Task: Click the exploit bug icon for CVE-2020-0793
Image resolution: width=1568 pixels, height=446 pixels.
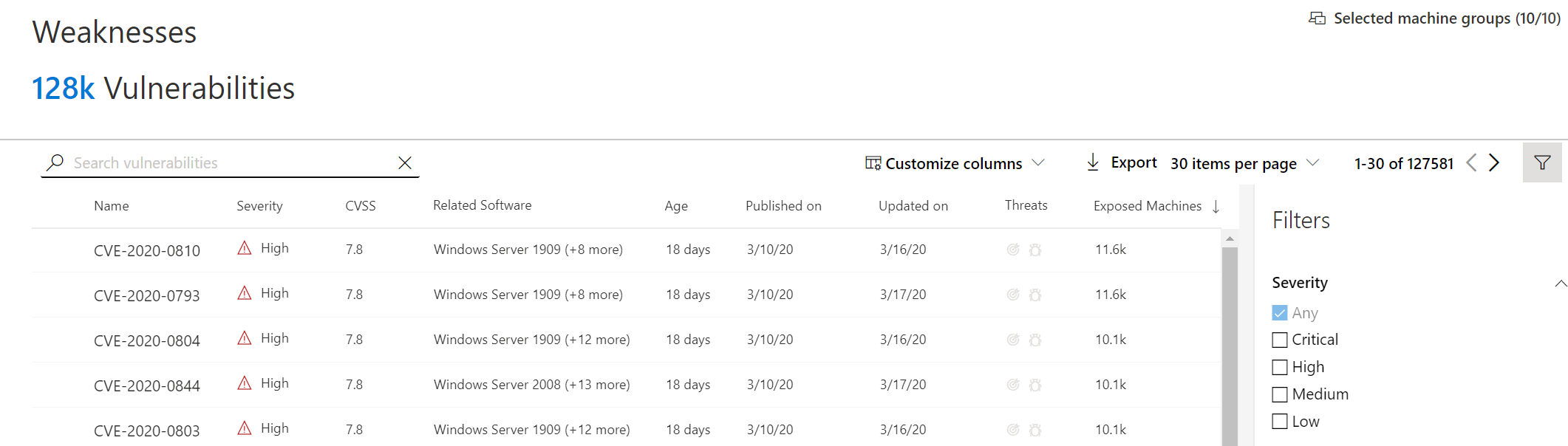Action: point(1035,295)
